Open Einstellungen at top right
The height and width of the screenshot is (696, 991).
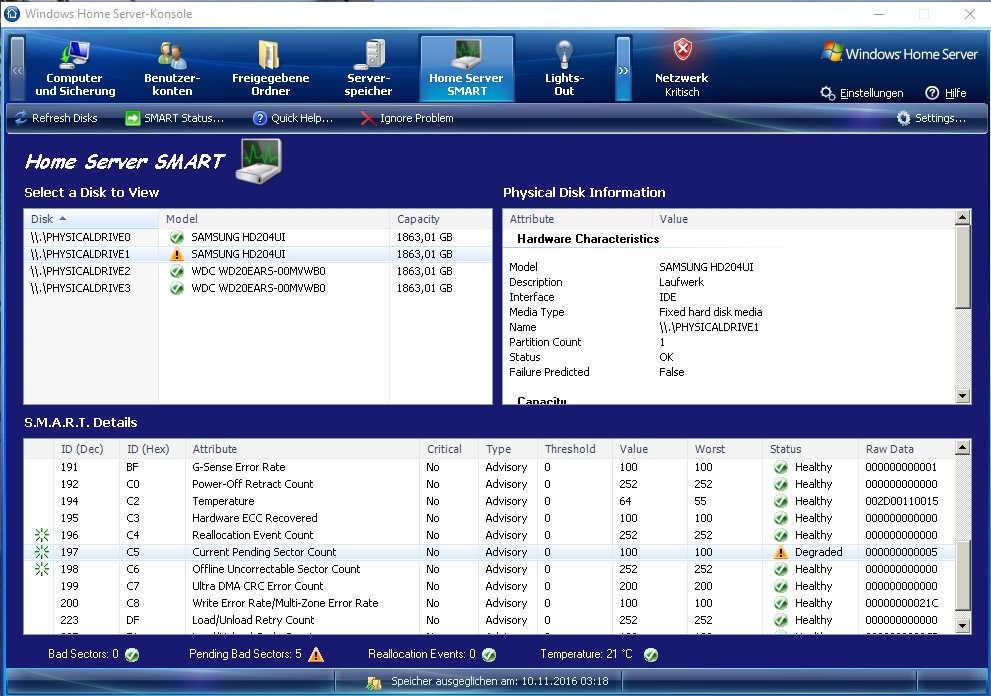[x=862, y=93]
